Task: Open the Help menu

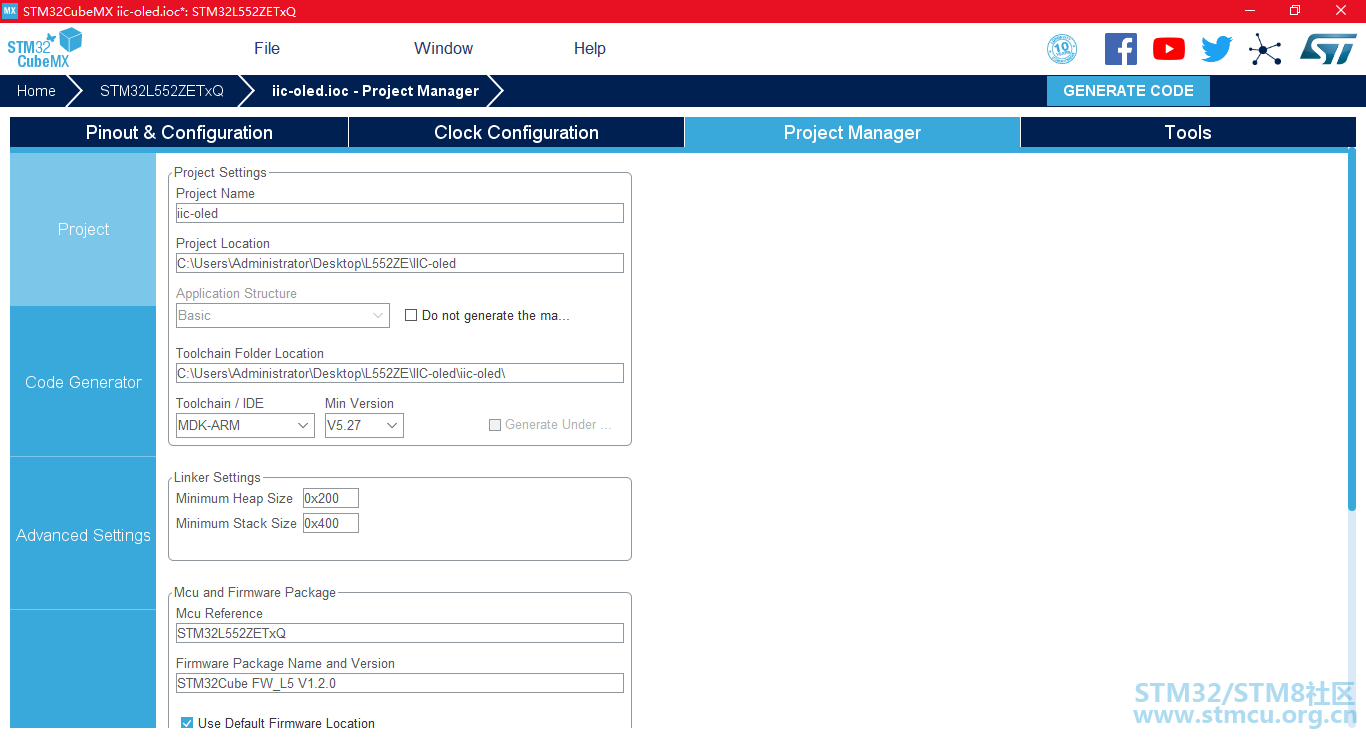Action: [590, 48]
